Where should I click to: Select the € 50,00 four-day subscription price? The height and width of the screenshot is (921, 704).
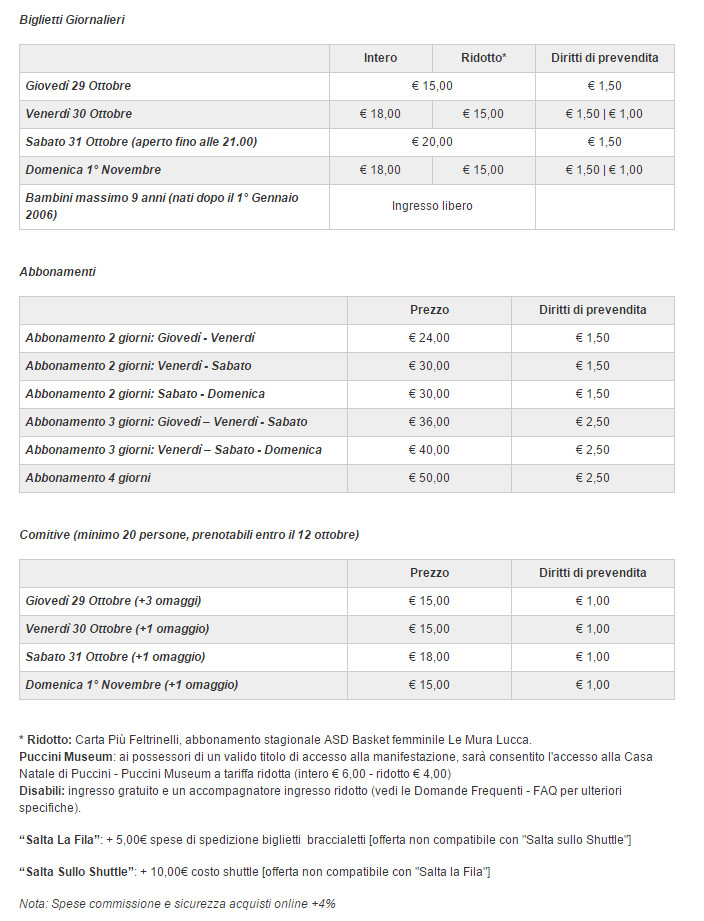[x=429, y=478]
